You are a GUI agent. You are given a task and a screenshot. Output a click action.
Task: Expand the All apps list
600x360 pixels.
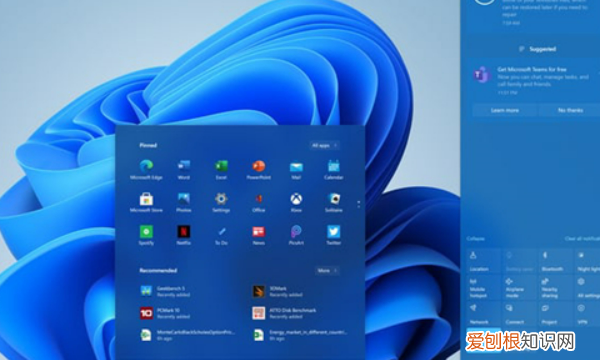[x=324, y=145]
